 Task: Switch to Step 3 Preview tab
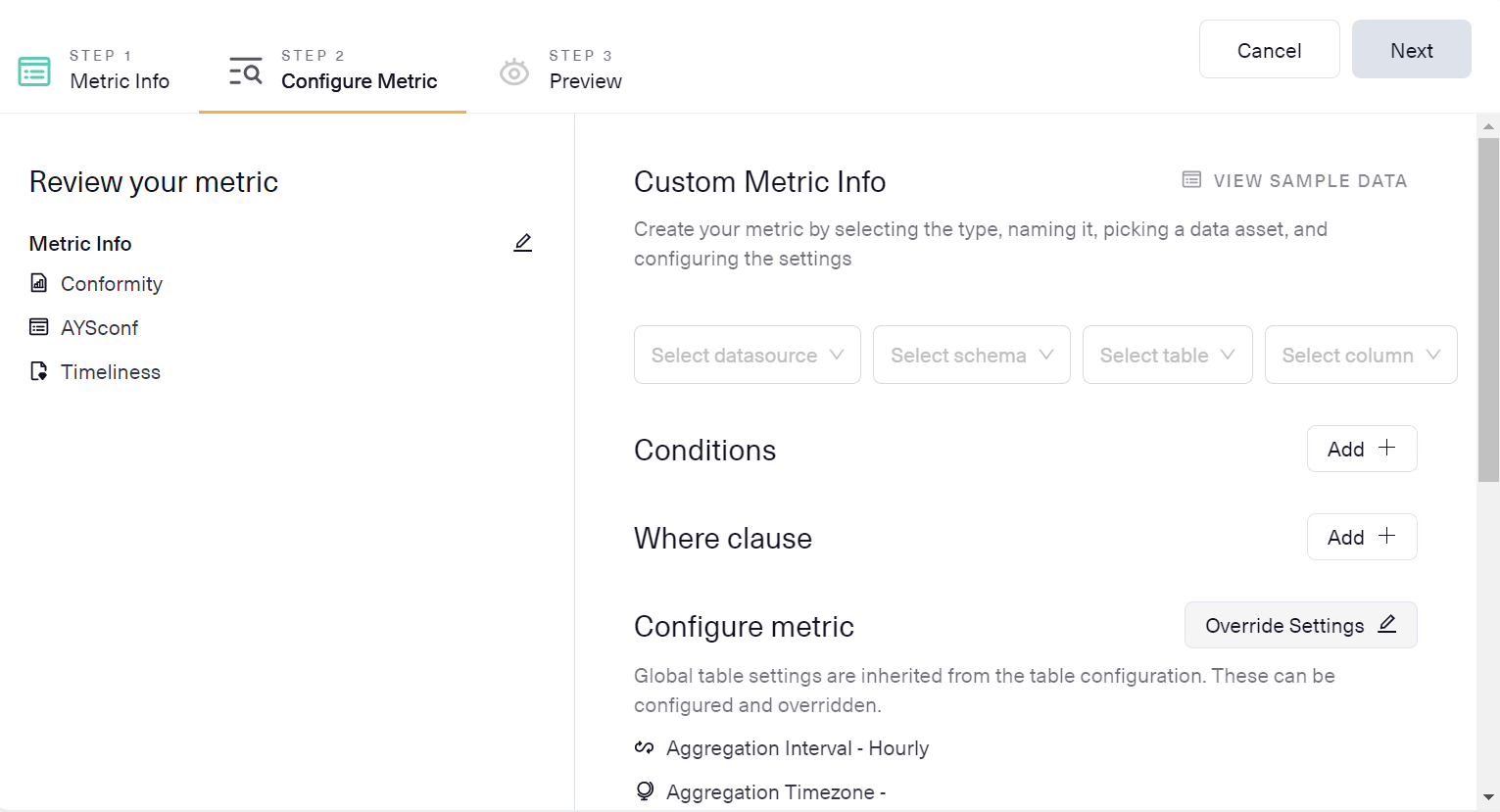pyautogui.click(x=585, y=71)
